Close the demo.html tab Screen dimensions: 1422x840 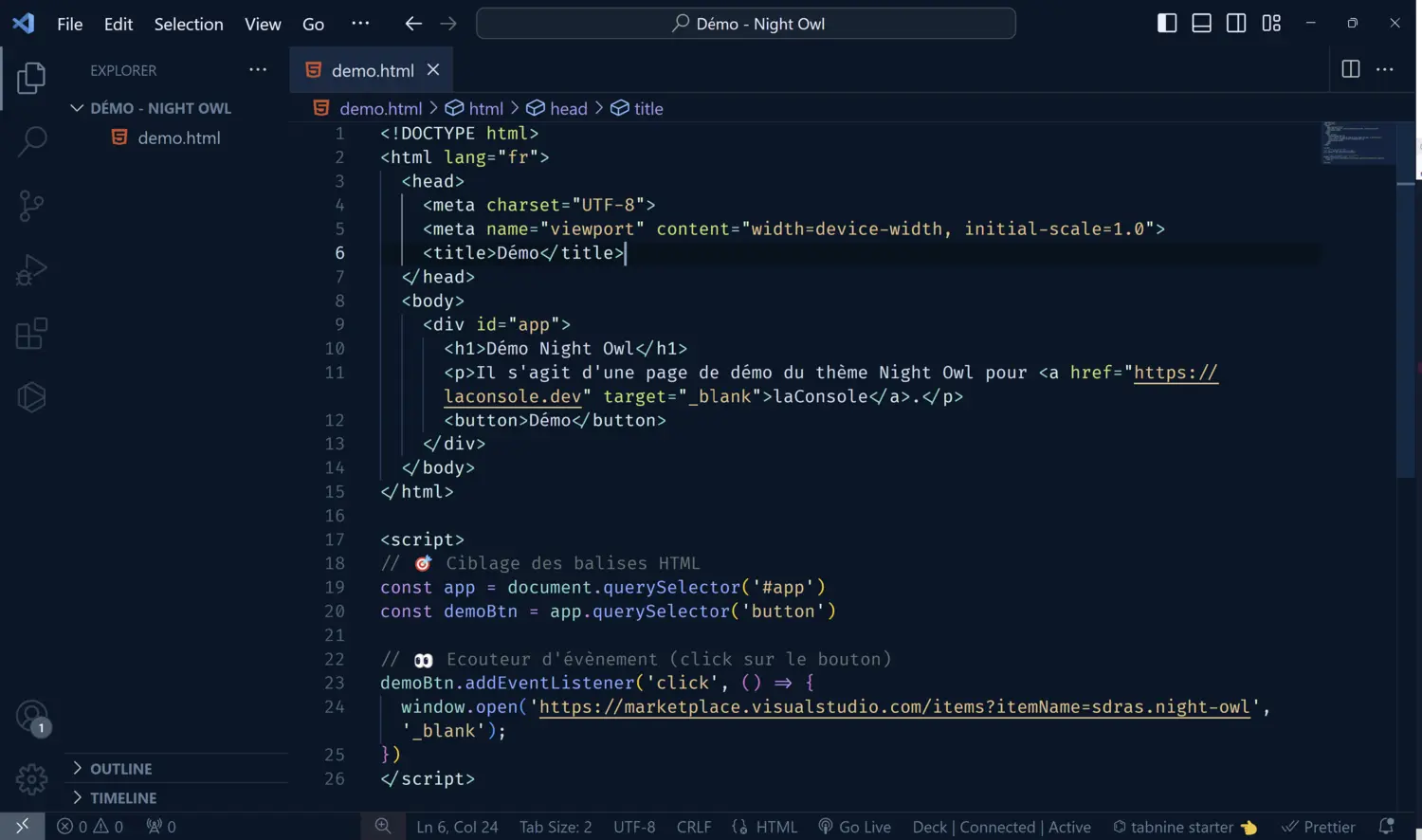click(x=433, y=69)
